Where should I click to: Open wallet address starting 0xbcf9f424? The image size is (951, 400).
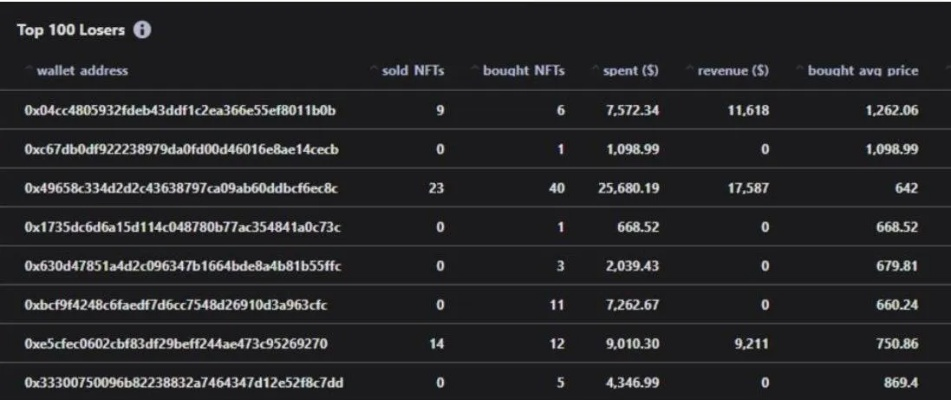pyautogui.click(x=176, y=305)
